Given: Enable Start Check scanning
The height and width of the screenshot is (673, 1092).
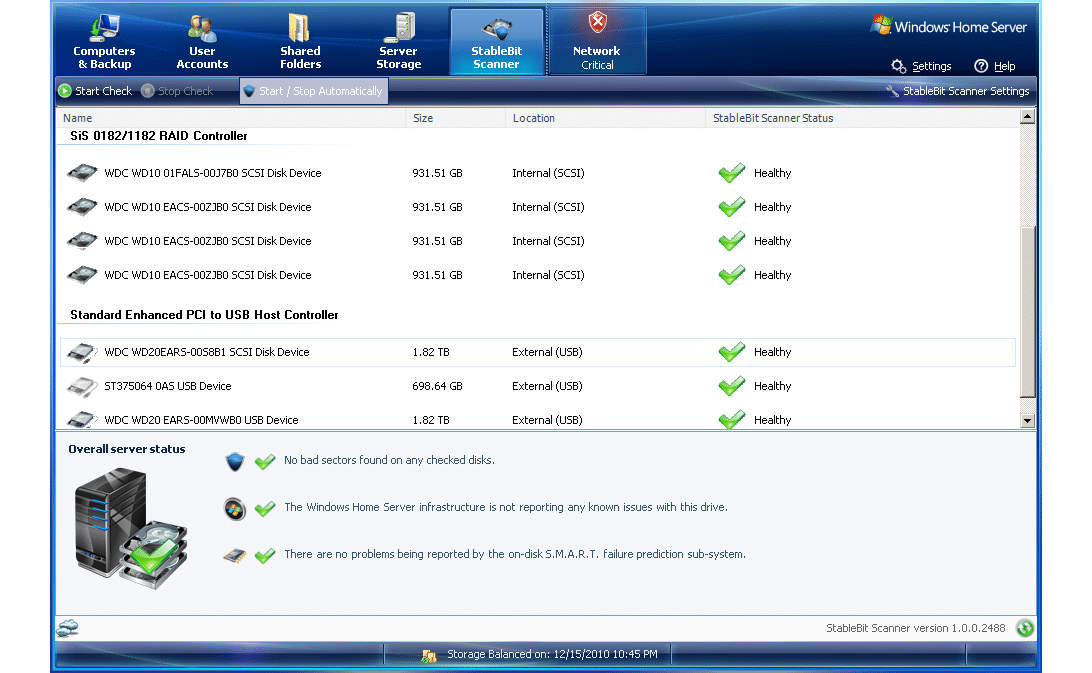Looking at the screenshot, I should point(95,91).
